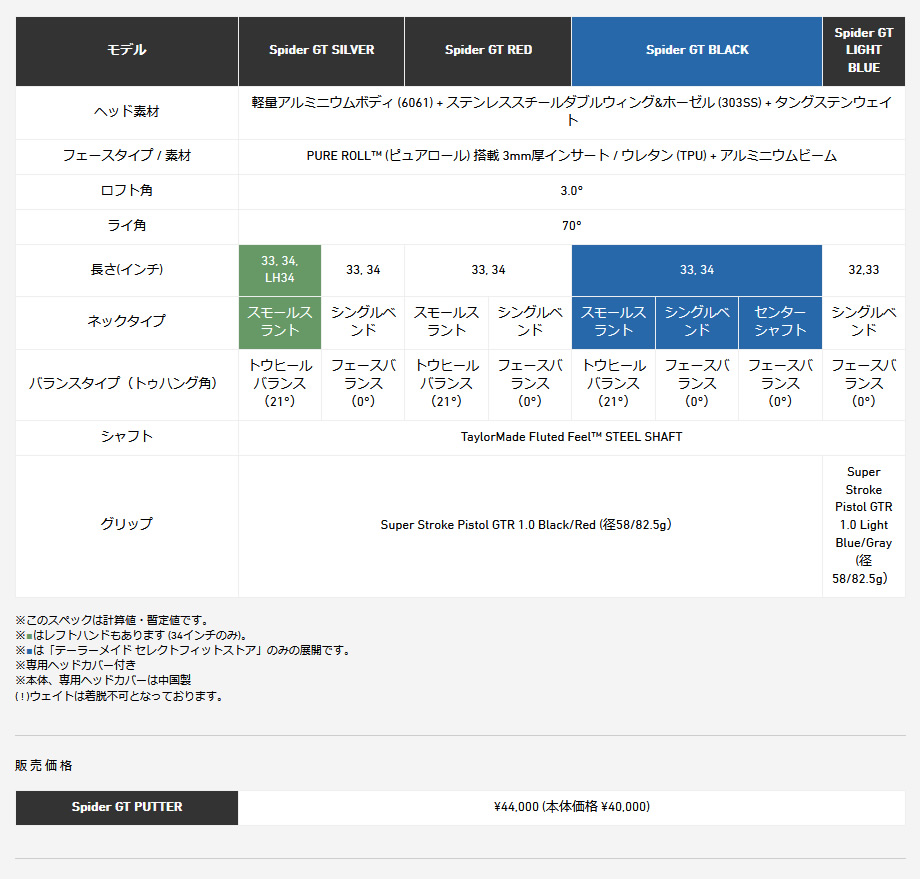Click フェースバランス (0°) under センターシャフト
This screenshot has width=920, height=879.
(780, 384)
